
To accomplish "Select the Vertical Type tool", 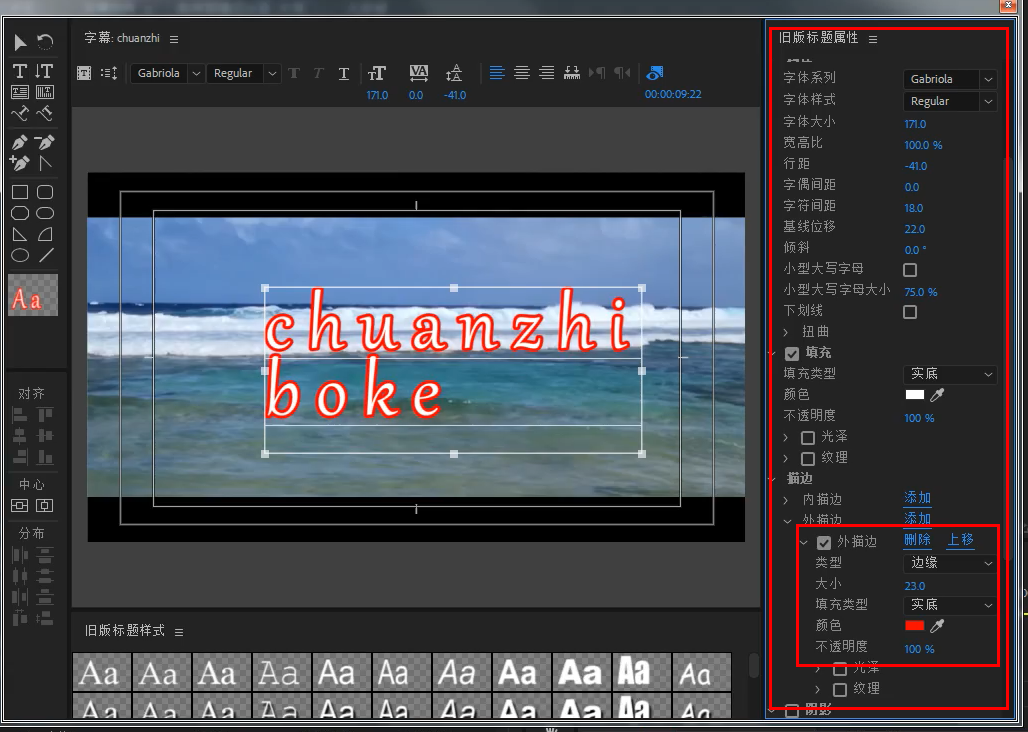I will pos(45,71).
